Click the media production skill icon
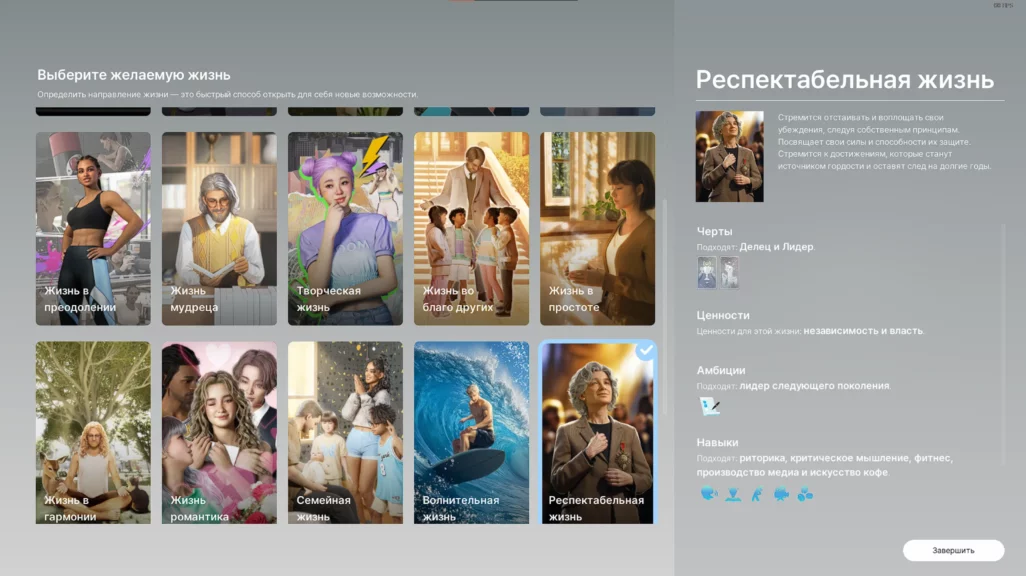 (x=781, y=493)
